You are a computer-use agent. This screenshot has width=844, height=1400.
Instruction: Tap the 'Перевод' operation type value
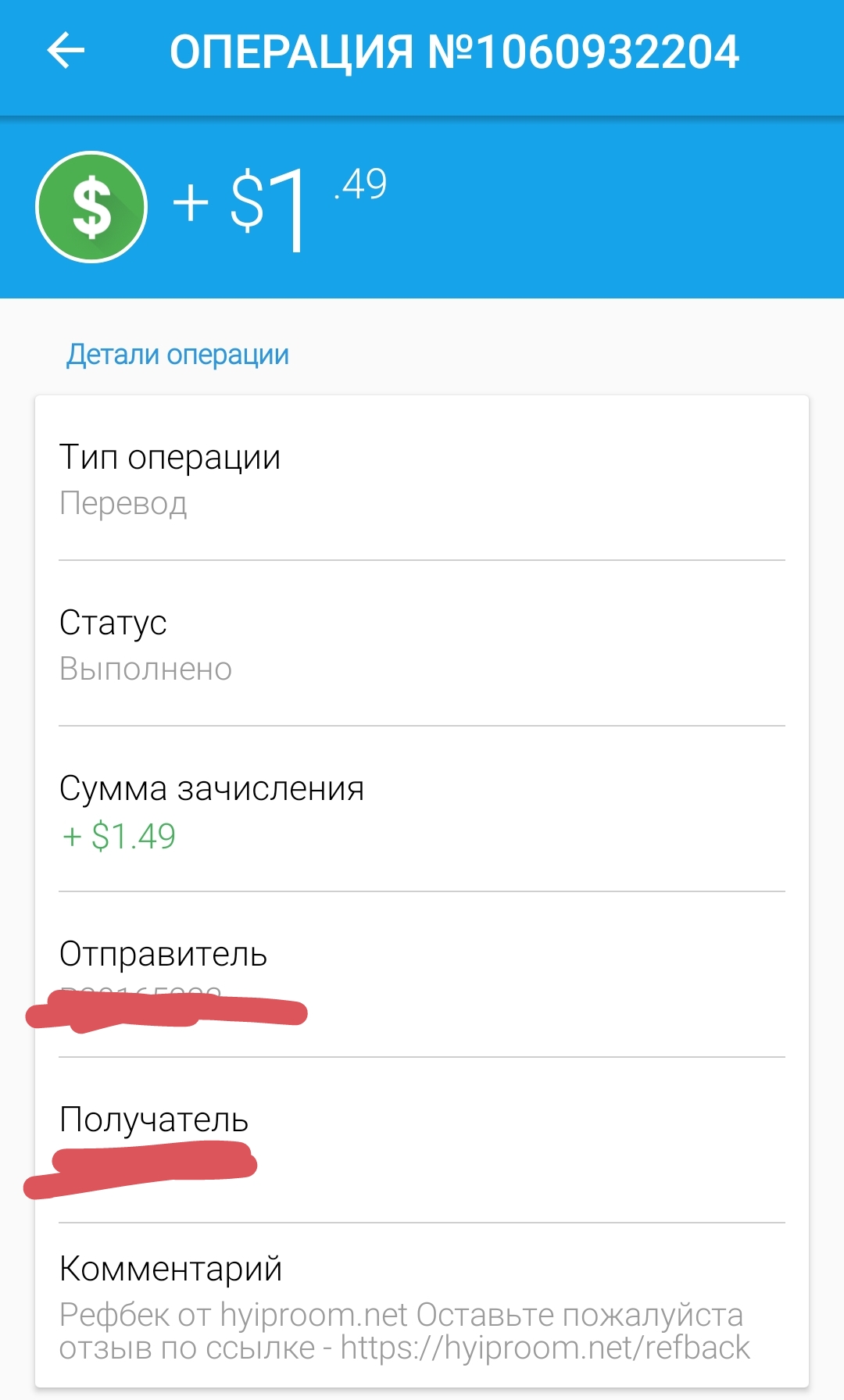pos(123,504)
